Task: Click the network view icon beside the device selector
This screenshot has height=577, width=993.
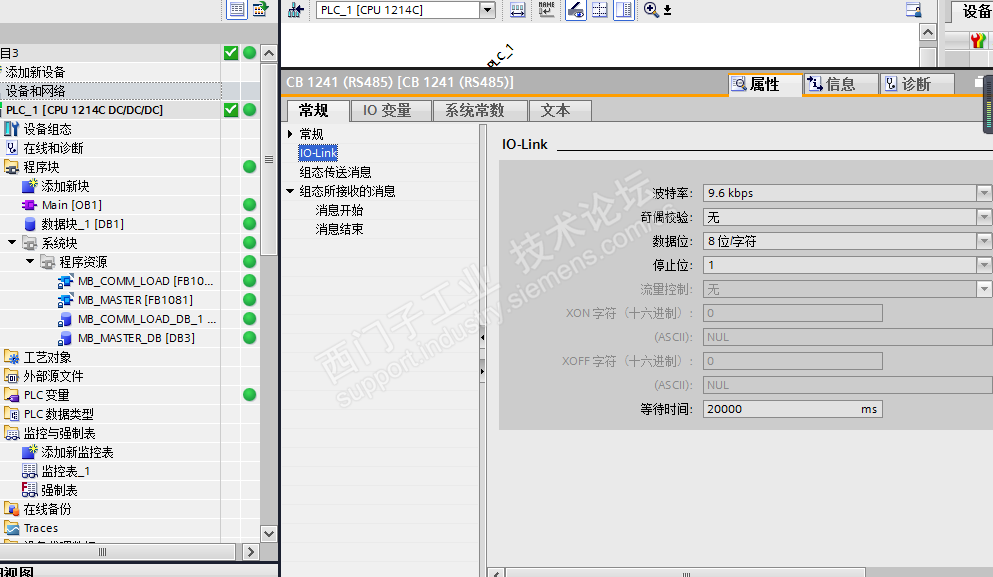Action: 295,10
